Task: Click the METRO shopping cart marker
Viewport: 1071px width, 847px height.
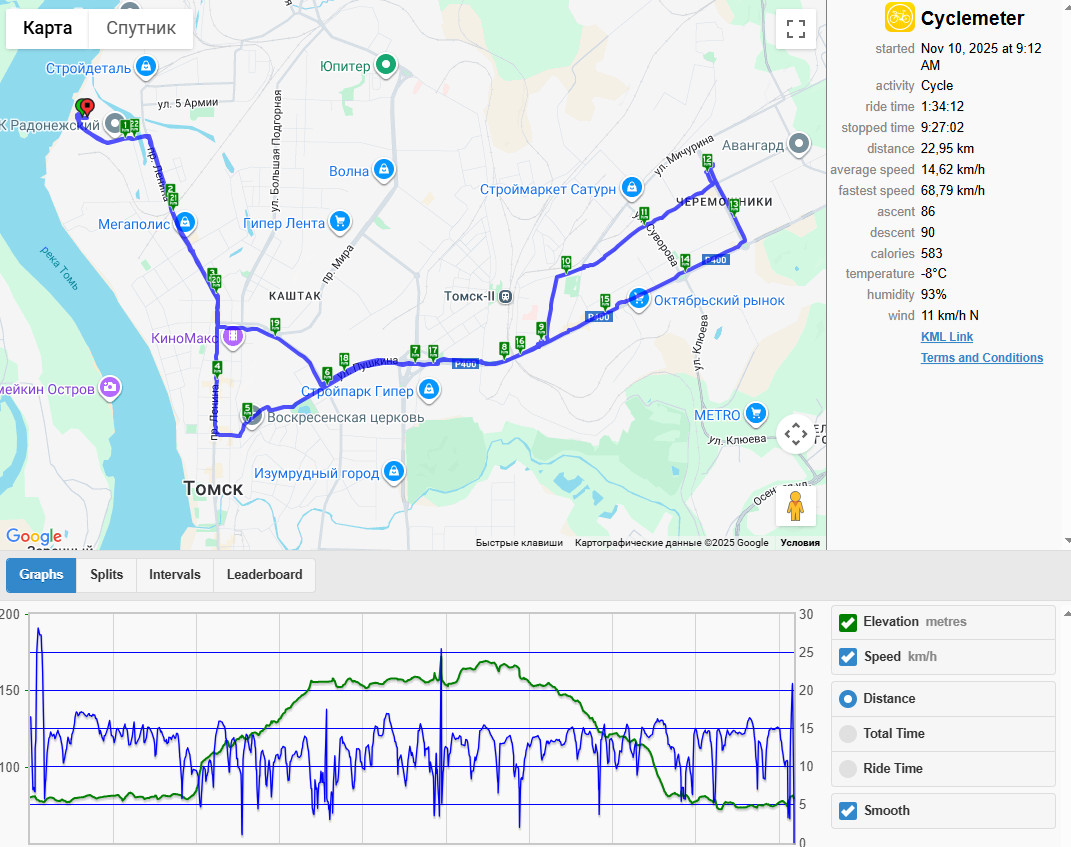Action: [x=755, y=413]
